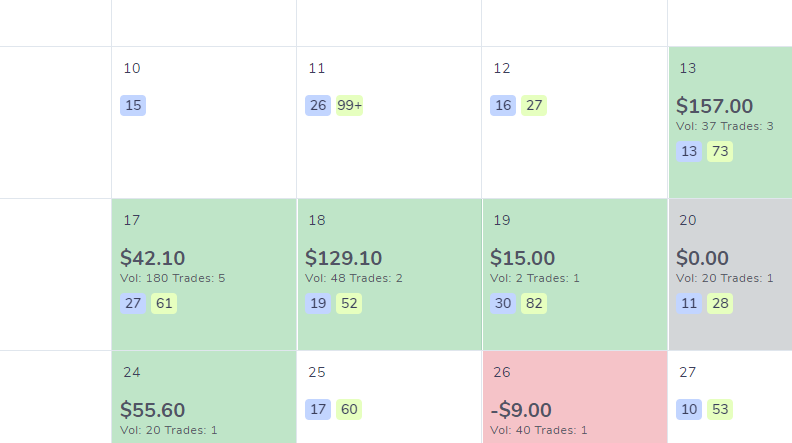
Task: Open the blue 13 badge on day 13
Action: pos(689,152)
